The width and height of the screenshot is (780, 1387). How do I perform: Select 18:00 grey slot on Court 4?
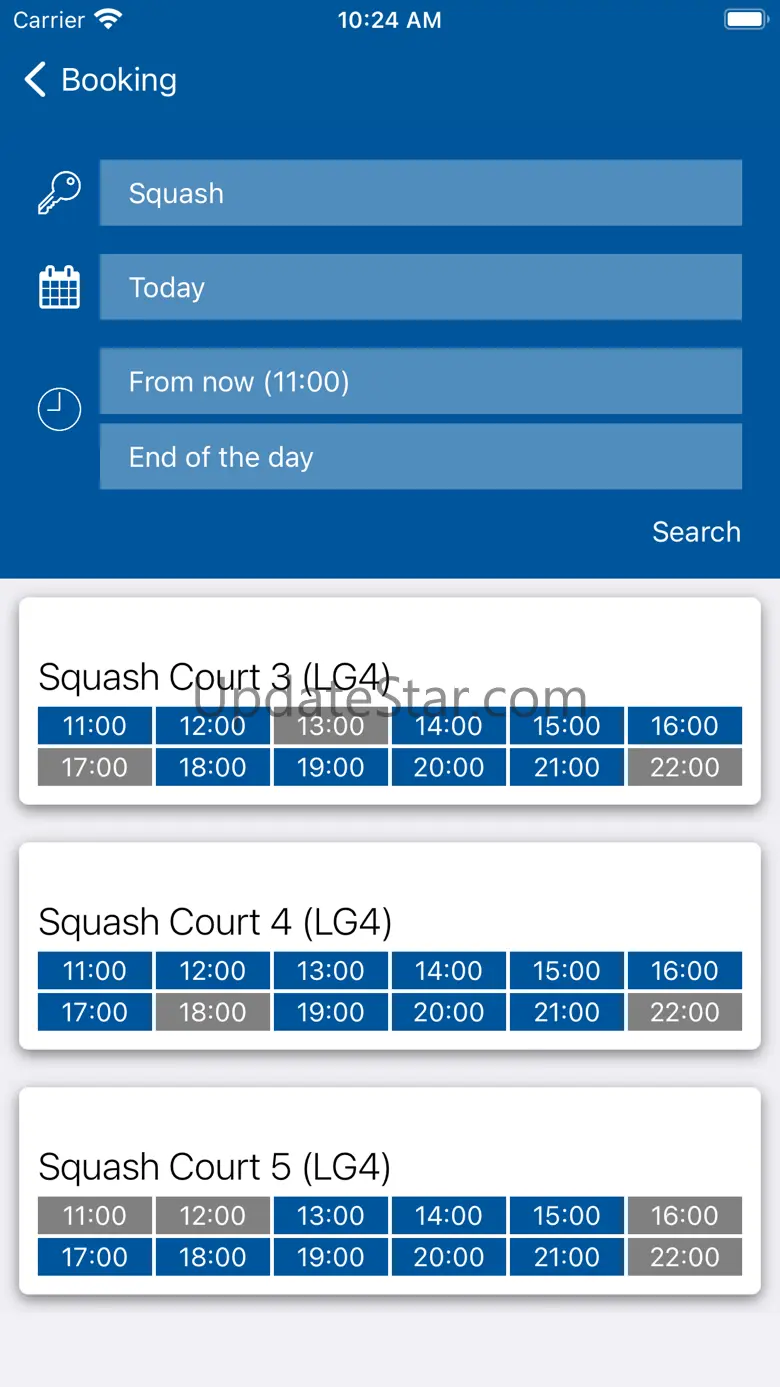tap(213, 1012)
